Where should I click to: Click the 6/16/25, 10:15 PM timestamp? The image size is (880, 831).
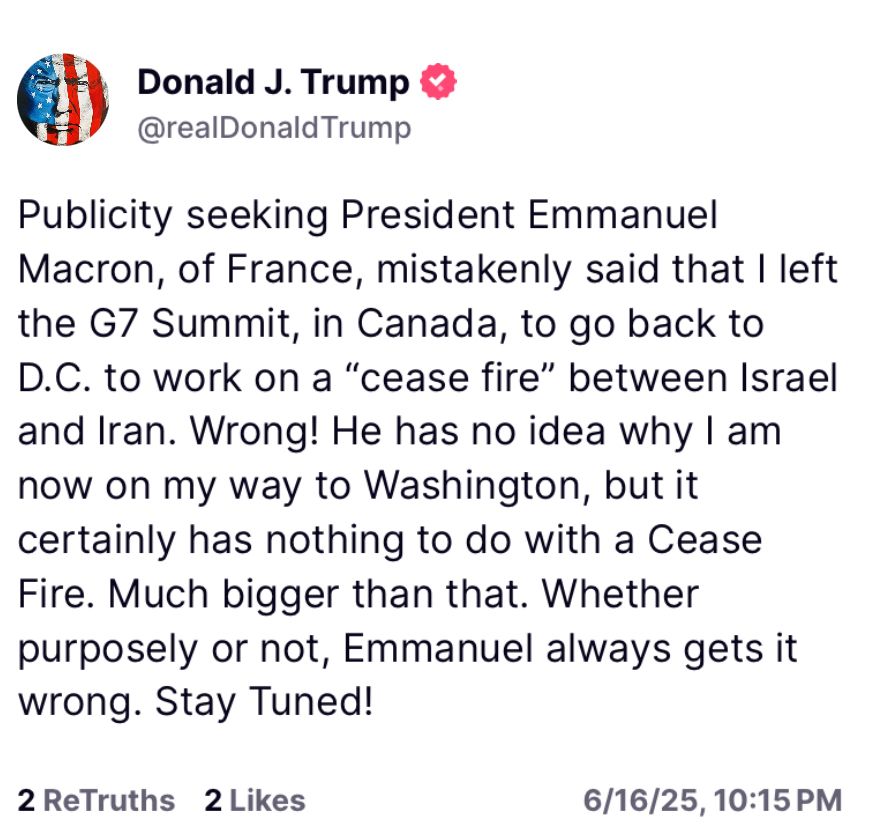pos(713,800)
